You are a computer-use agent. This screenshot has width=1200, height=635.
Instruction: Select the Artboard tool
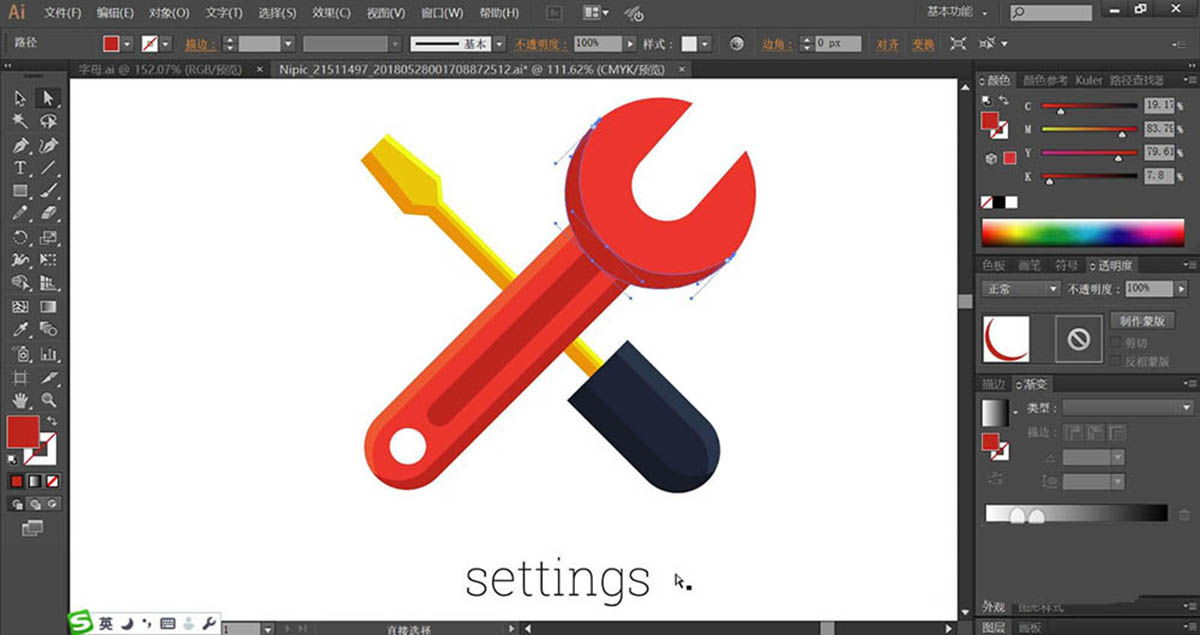(x=20, y=378)
